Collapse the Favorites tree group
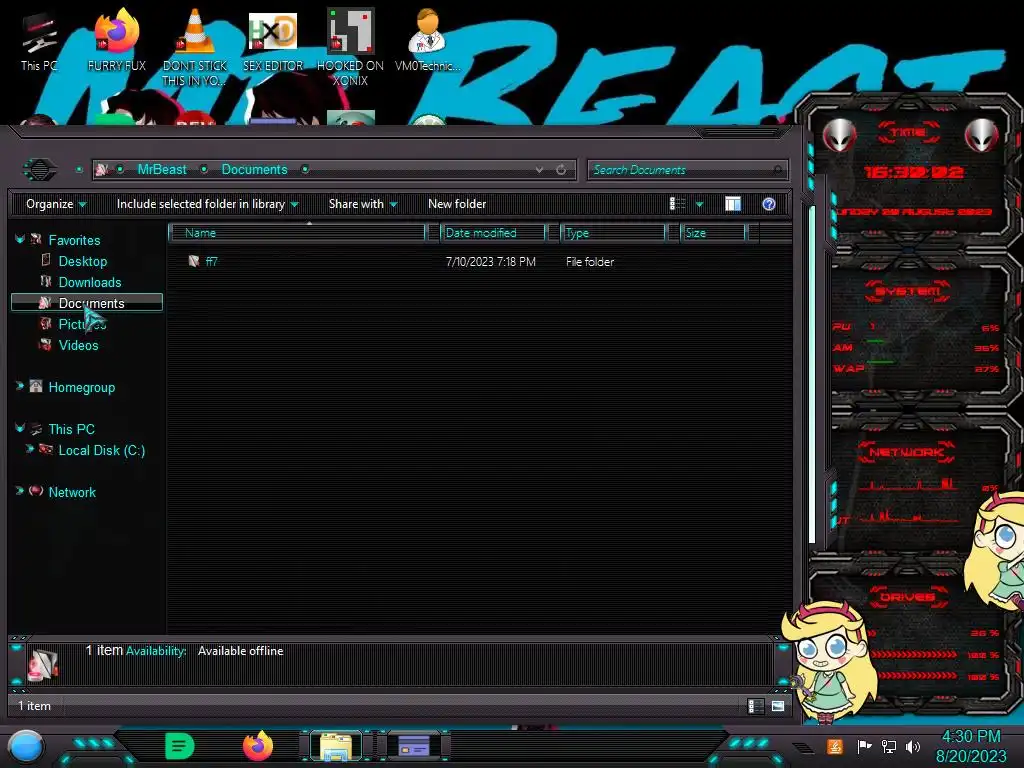 point(20,239)
